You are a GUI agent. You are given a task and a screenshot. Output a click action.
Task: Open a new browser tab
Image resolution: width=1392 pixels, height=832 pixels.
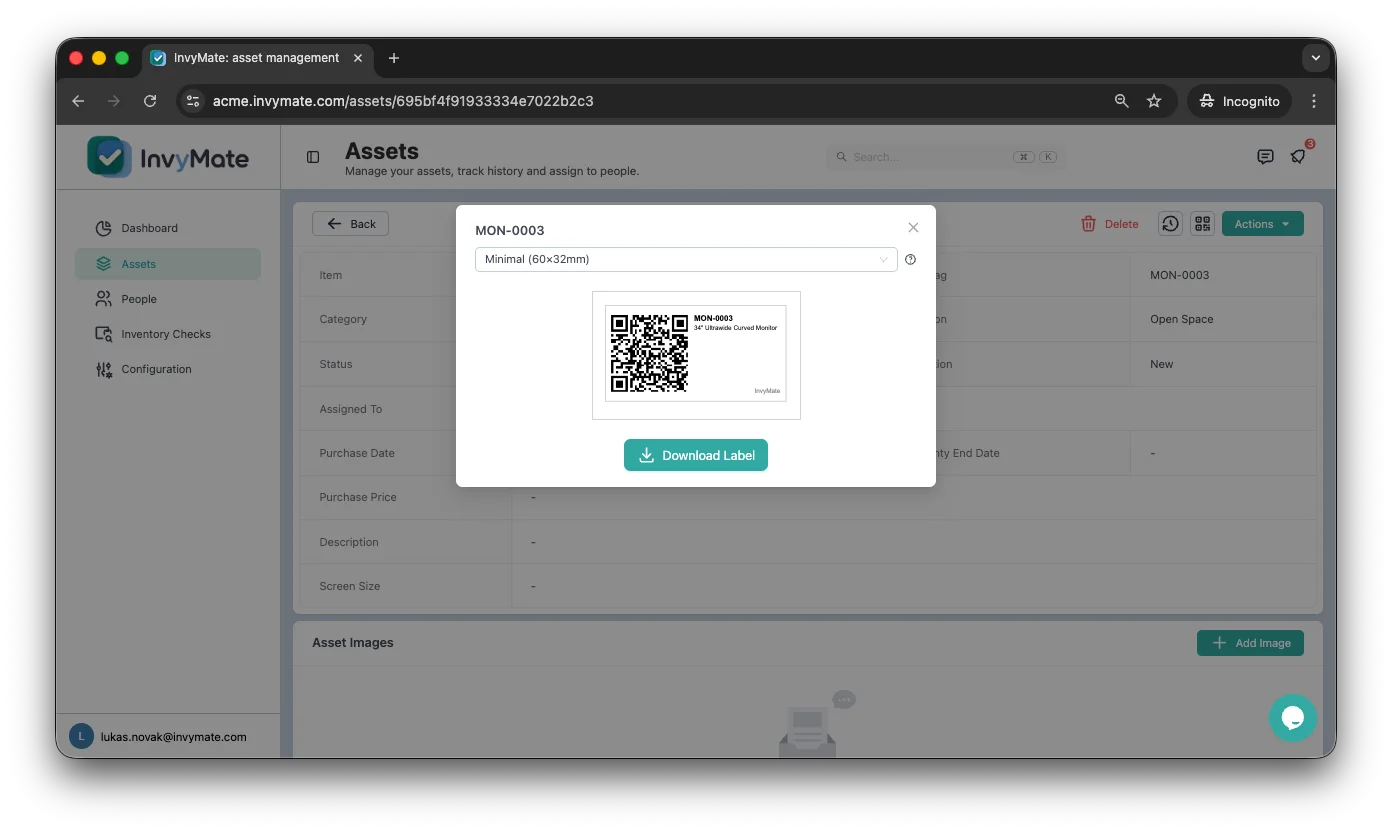point(394,58)
